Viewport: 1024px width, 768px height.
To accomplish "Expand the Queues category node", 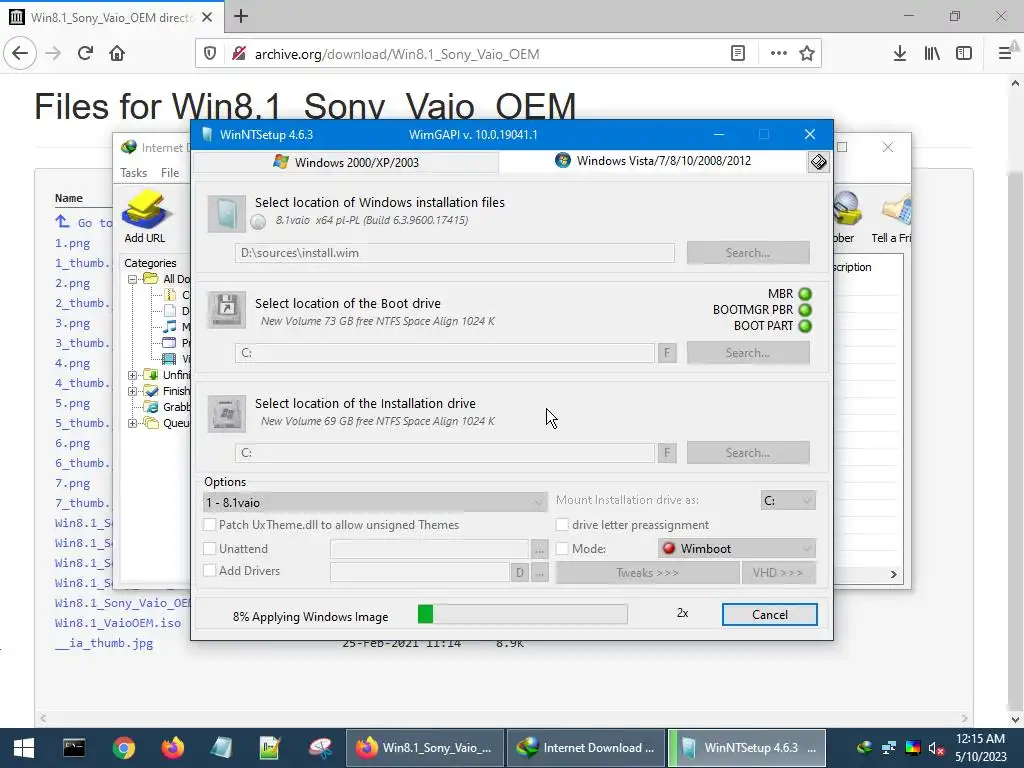I will [133, 423].
